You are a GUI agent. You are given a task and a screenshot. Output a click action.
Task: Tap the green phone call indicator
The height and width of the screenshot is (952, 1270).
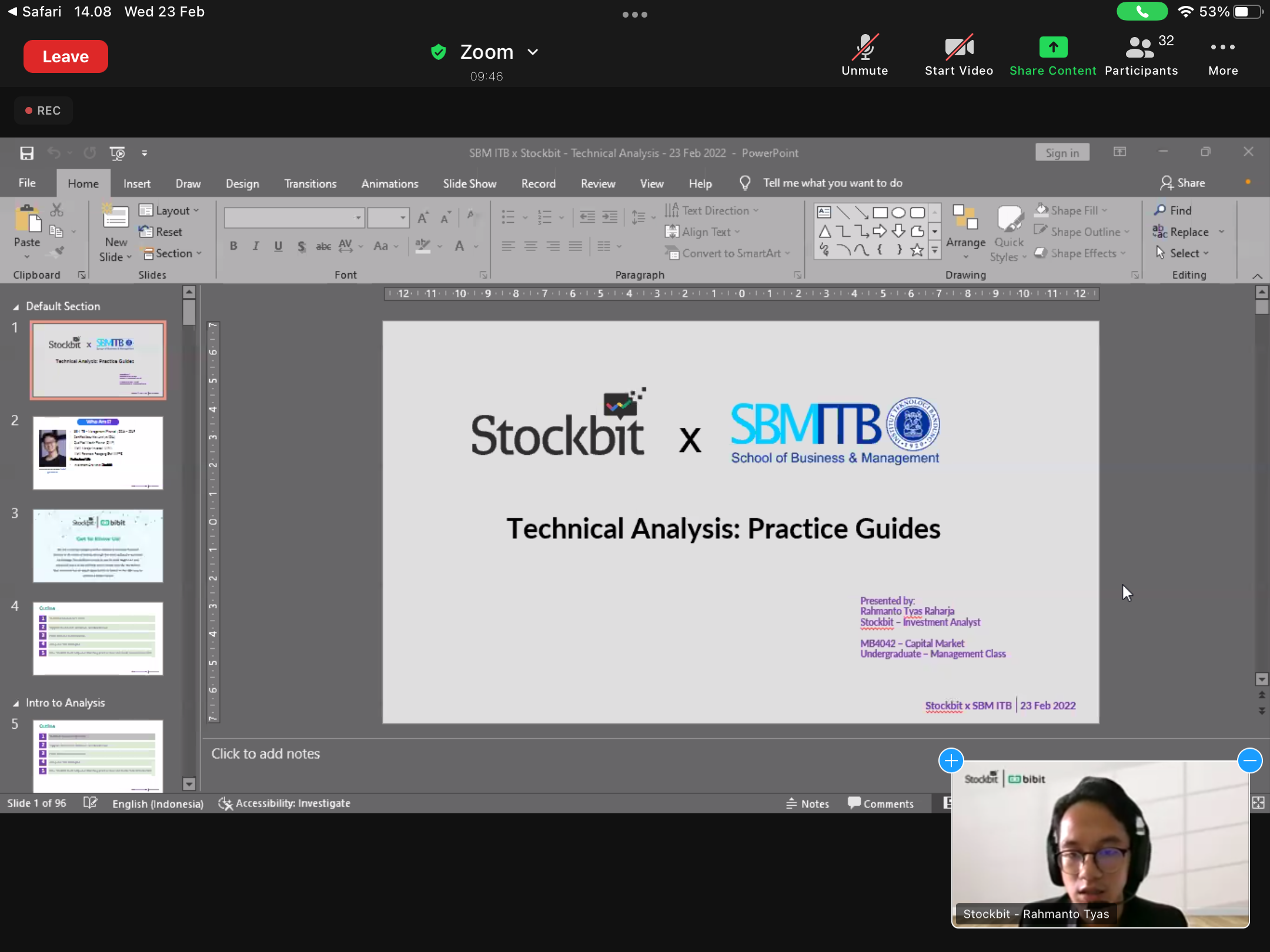(x=1142, y=12)
